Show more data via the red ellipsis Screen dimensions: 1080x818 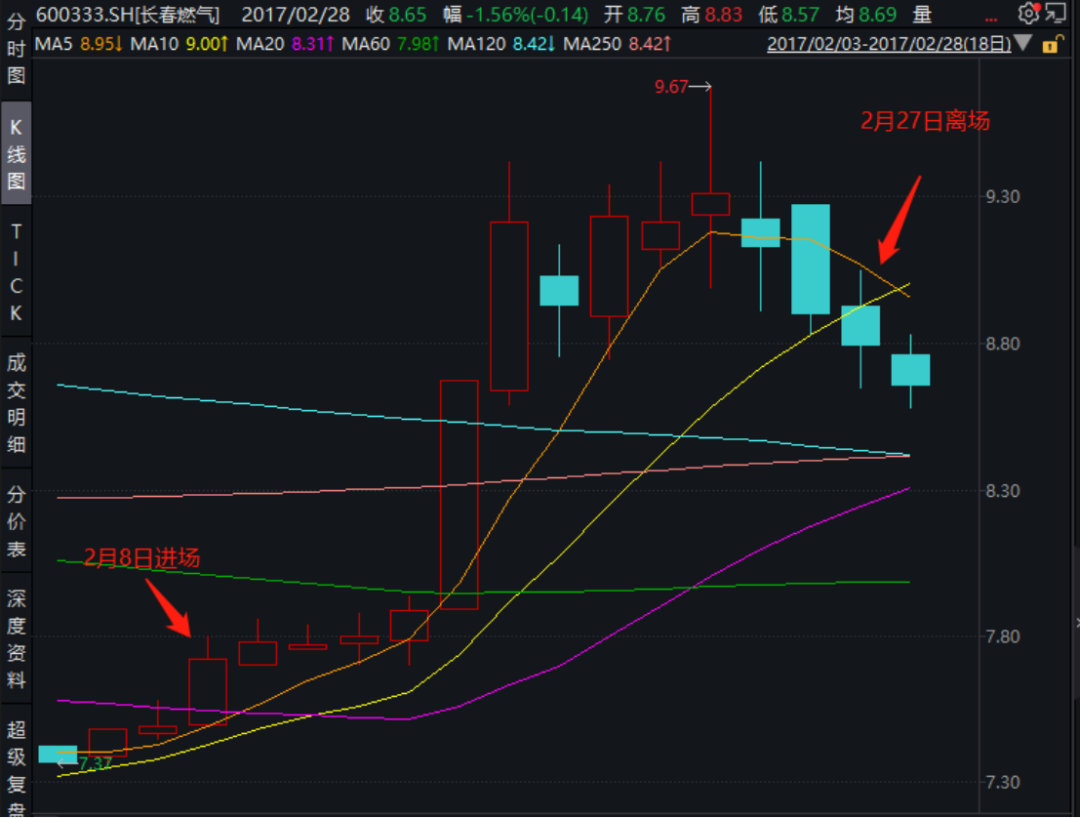pyautogui.click(x=991, y=19)
